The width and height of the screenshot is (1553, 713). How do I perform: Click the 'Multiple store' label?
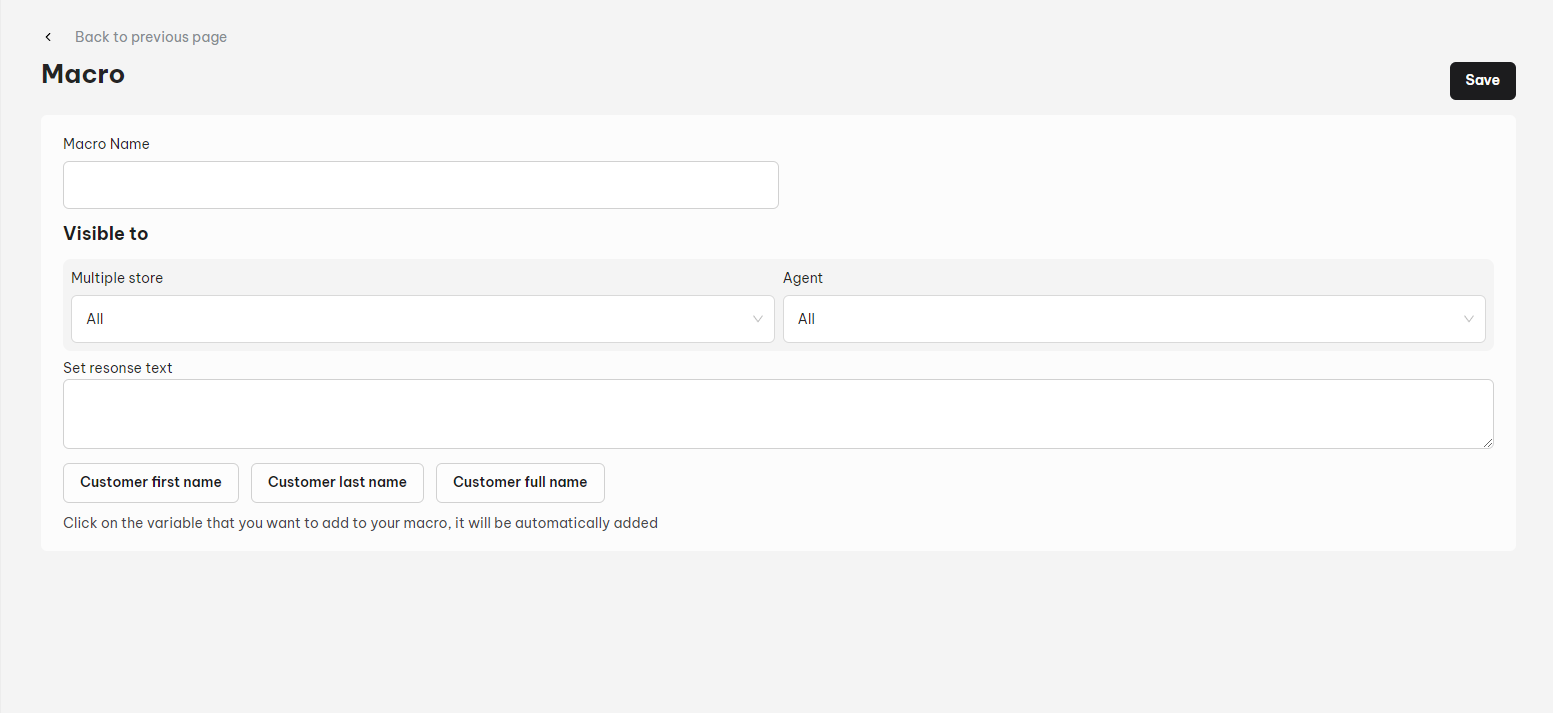click(117, 278)
